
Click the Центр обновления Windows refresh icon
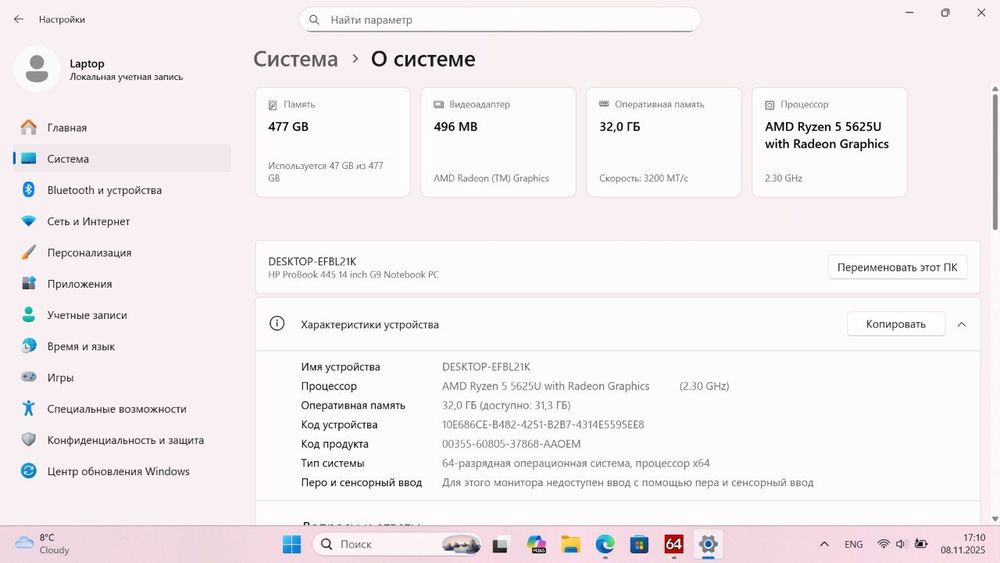pos(29,471)
